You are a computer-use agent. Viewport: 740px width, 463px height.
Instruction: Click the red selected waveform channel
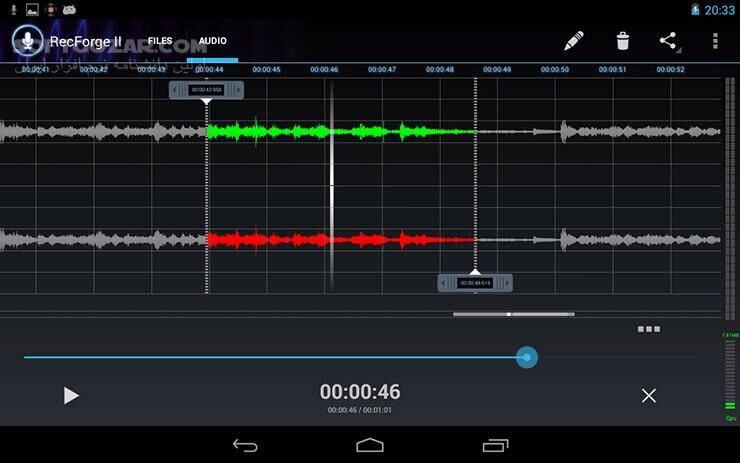[341, 240]
